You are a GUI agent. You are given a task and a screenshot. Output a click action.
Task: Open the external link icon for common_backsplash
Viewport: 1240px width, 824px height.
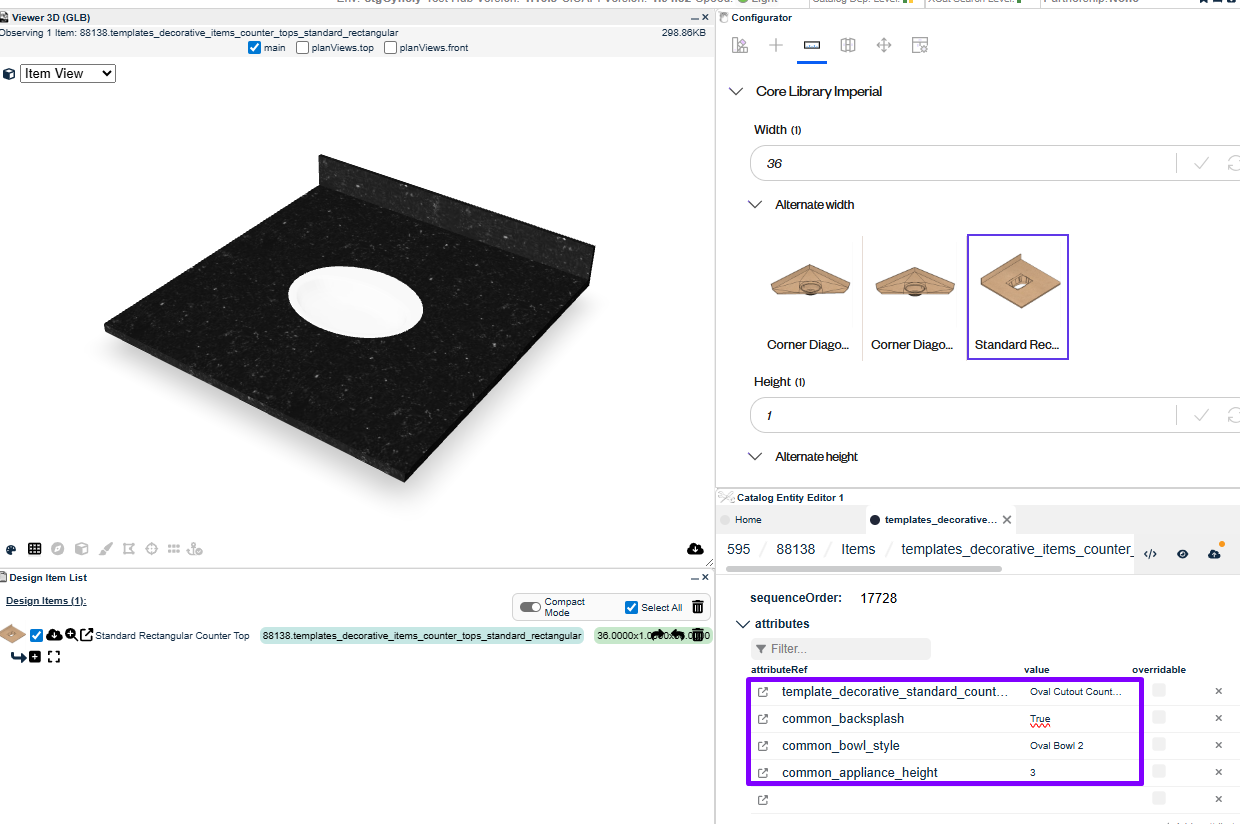763,719
